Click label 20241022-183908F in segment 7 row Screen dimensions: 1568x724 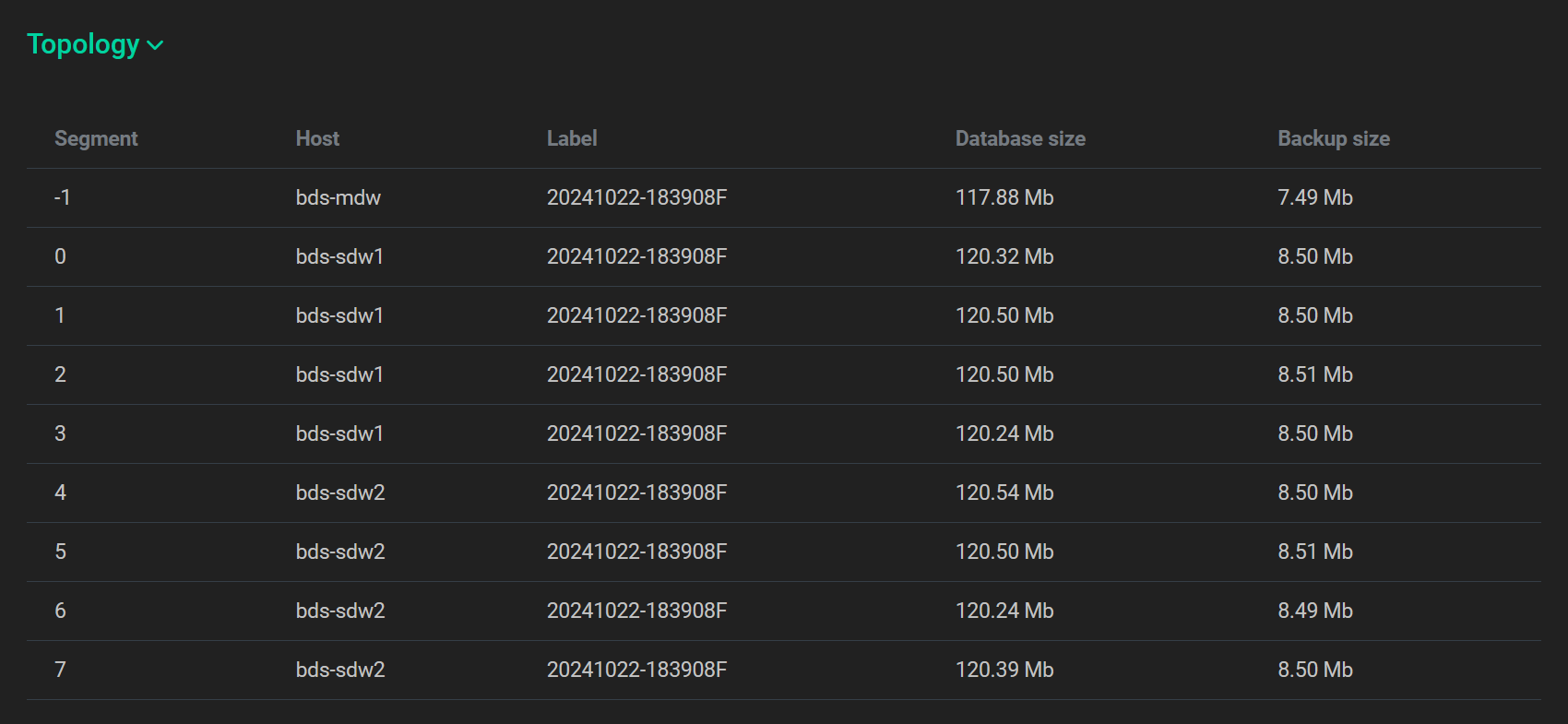click(x=636, y=670)
